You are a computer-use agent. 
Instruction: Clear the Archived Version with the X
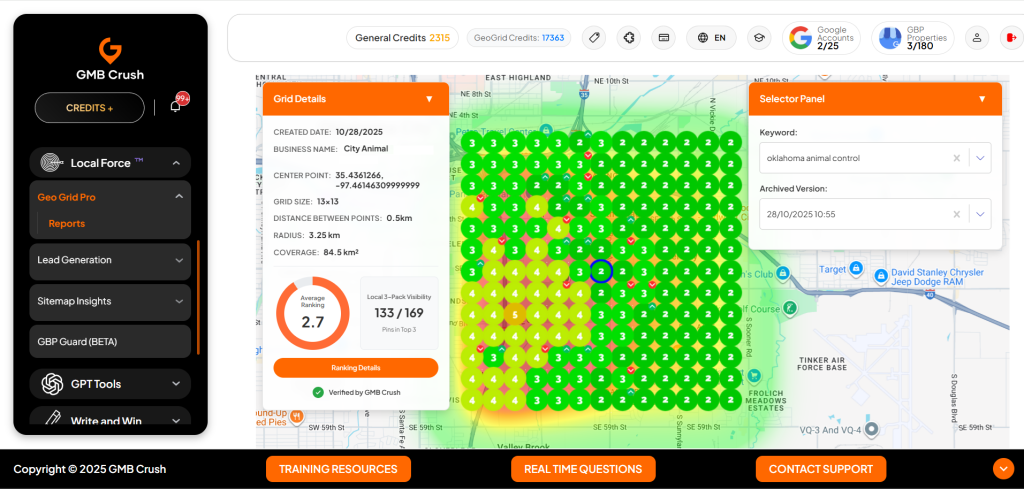pos(956,214)
